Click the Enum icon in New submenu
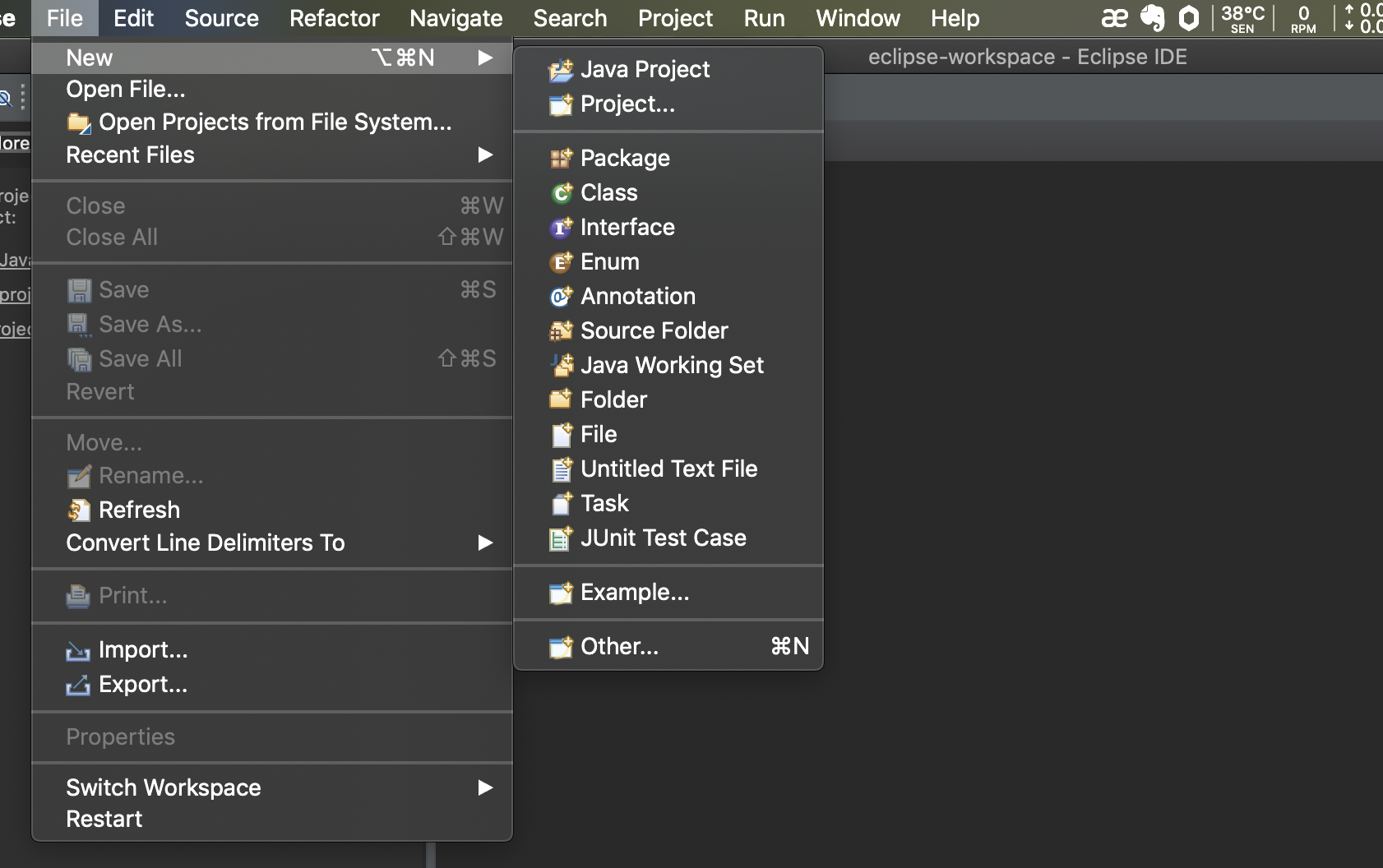 click(561, 262)
